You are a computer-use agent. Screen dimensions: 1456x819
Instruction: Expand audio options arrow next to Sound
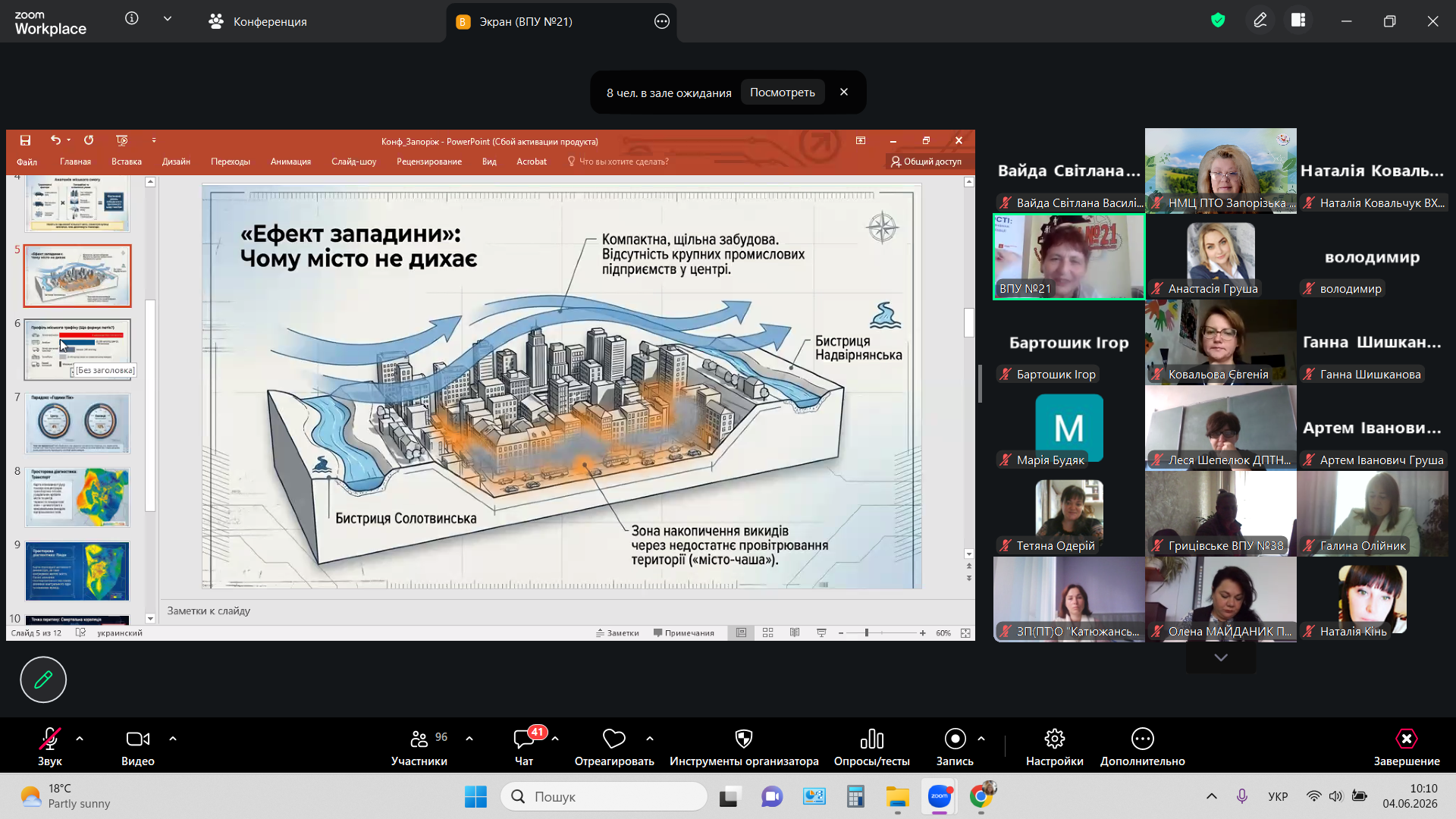80,739
